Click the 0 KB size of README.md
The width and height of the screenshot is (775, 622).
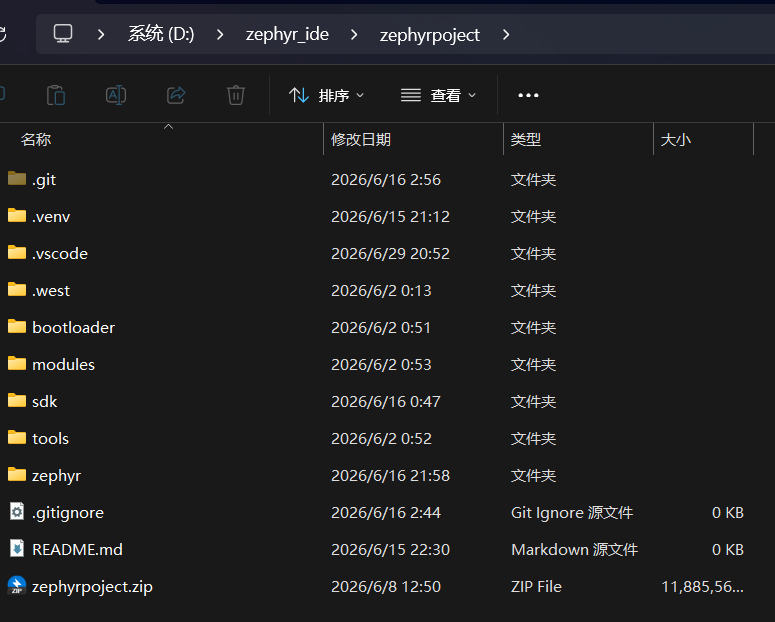point(728,549)
